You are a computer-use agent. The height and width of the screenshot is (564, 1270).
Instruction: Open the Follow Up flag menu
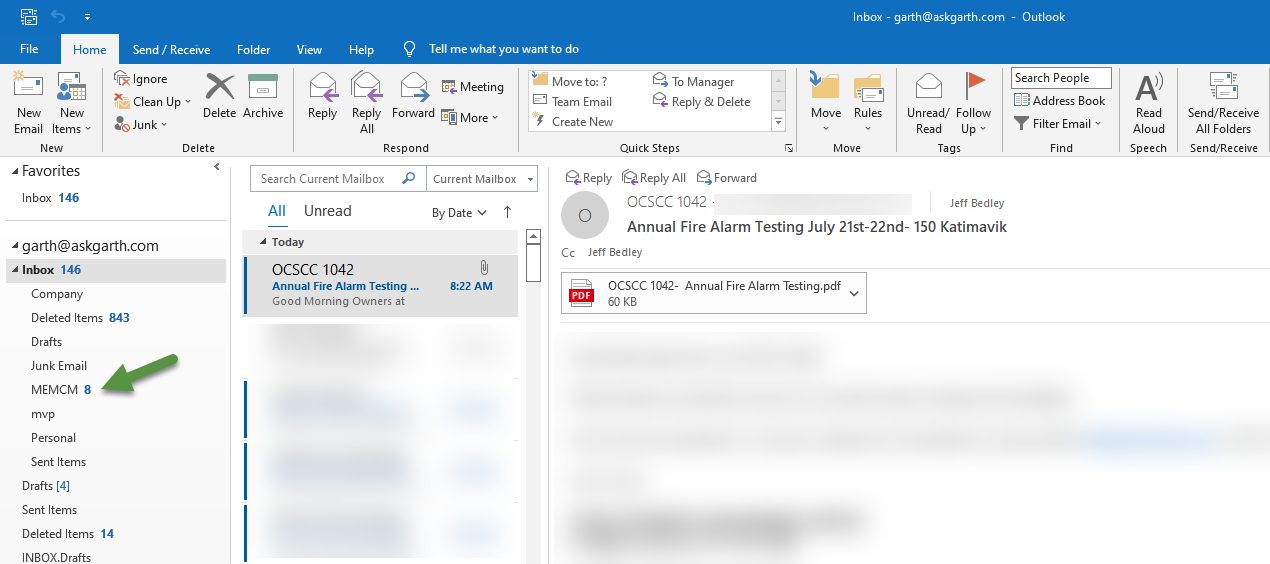pyautogui.click(x=973, y=103)
